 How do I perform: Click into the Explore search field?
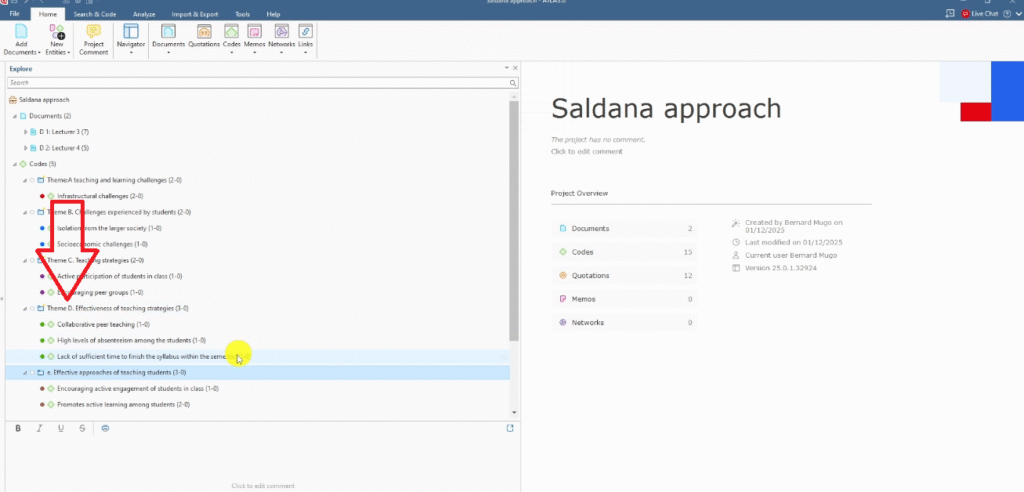258,83
